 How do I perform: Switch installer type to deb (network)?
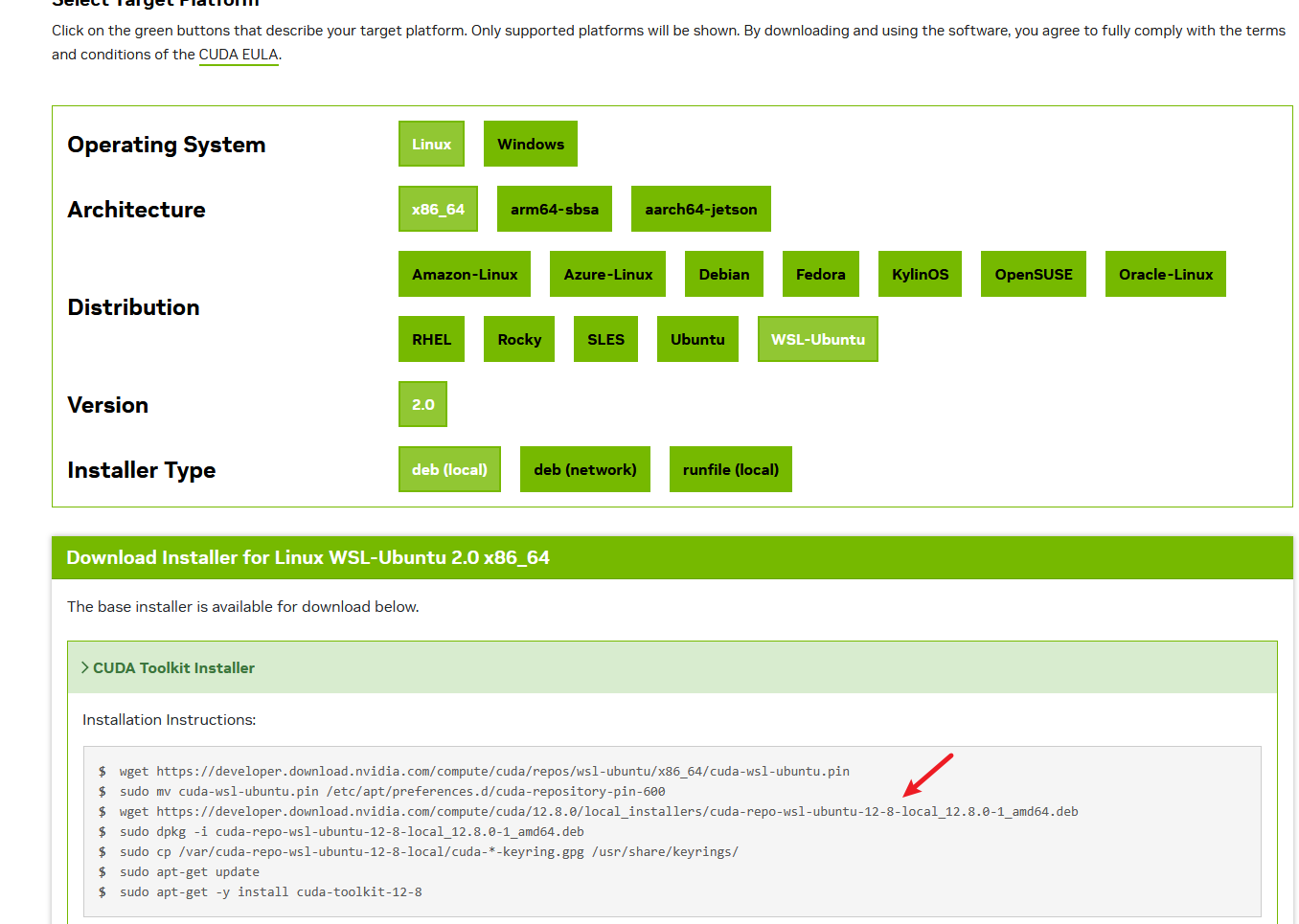point(584,469)
